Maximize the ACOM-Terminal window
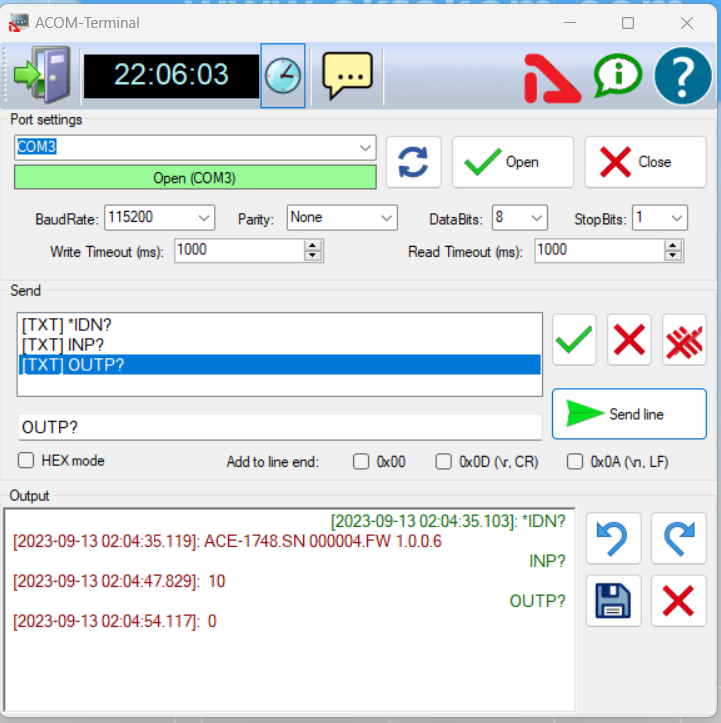The height and width of the screenshot is (723, 721). tap(628, 23)
